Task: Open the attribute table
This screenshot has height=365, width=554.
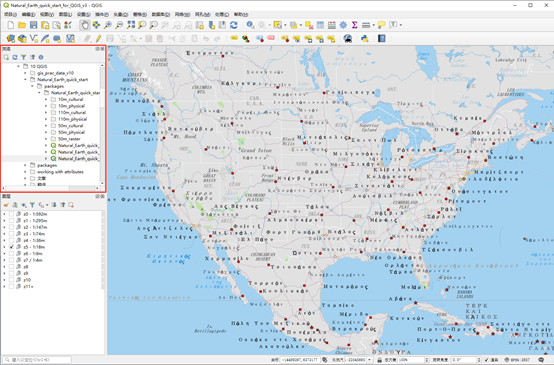Action: point(320,25)
